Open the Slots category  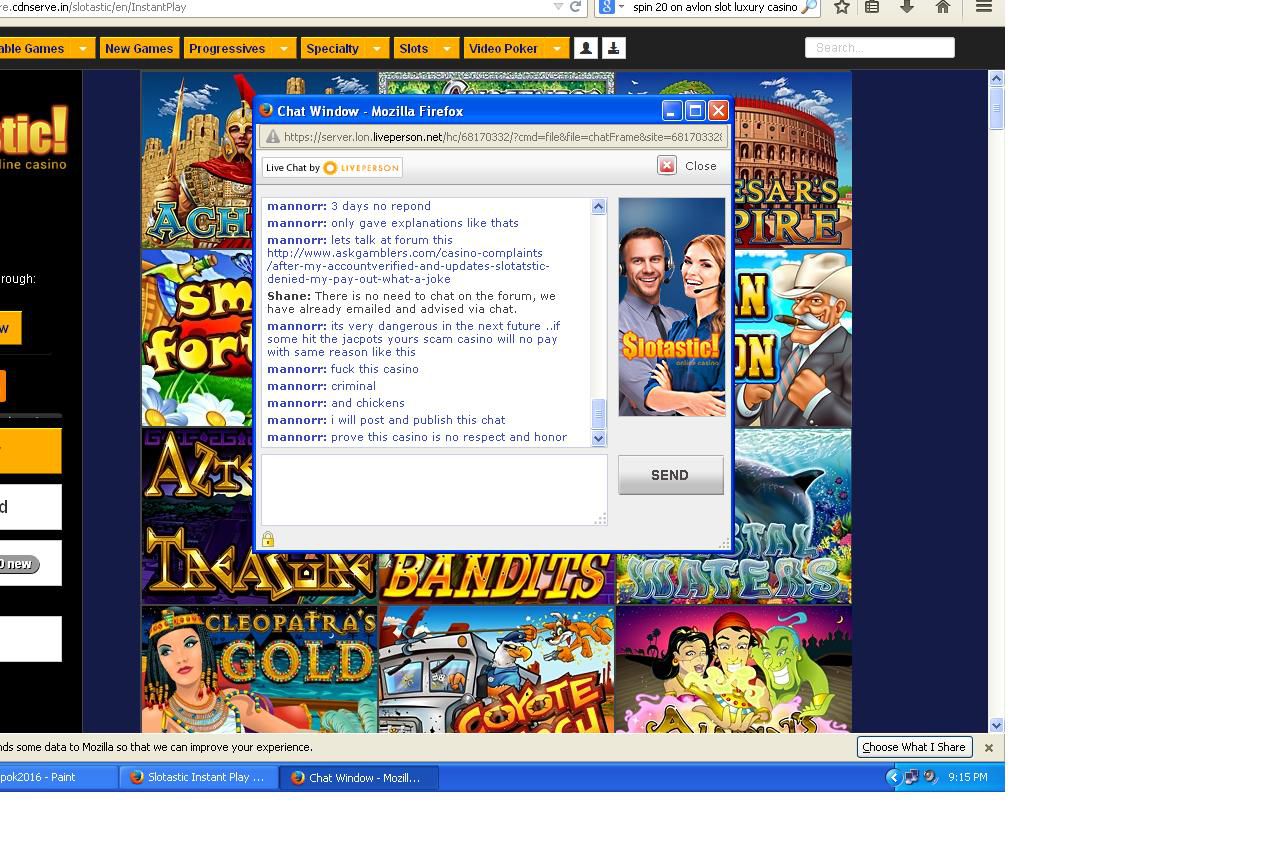[x=414, y=48]
